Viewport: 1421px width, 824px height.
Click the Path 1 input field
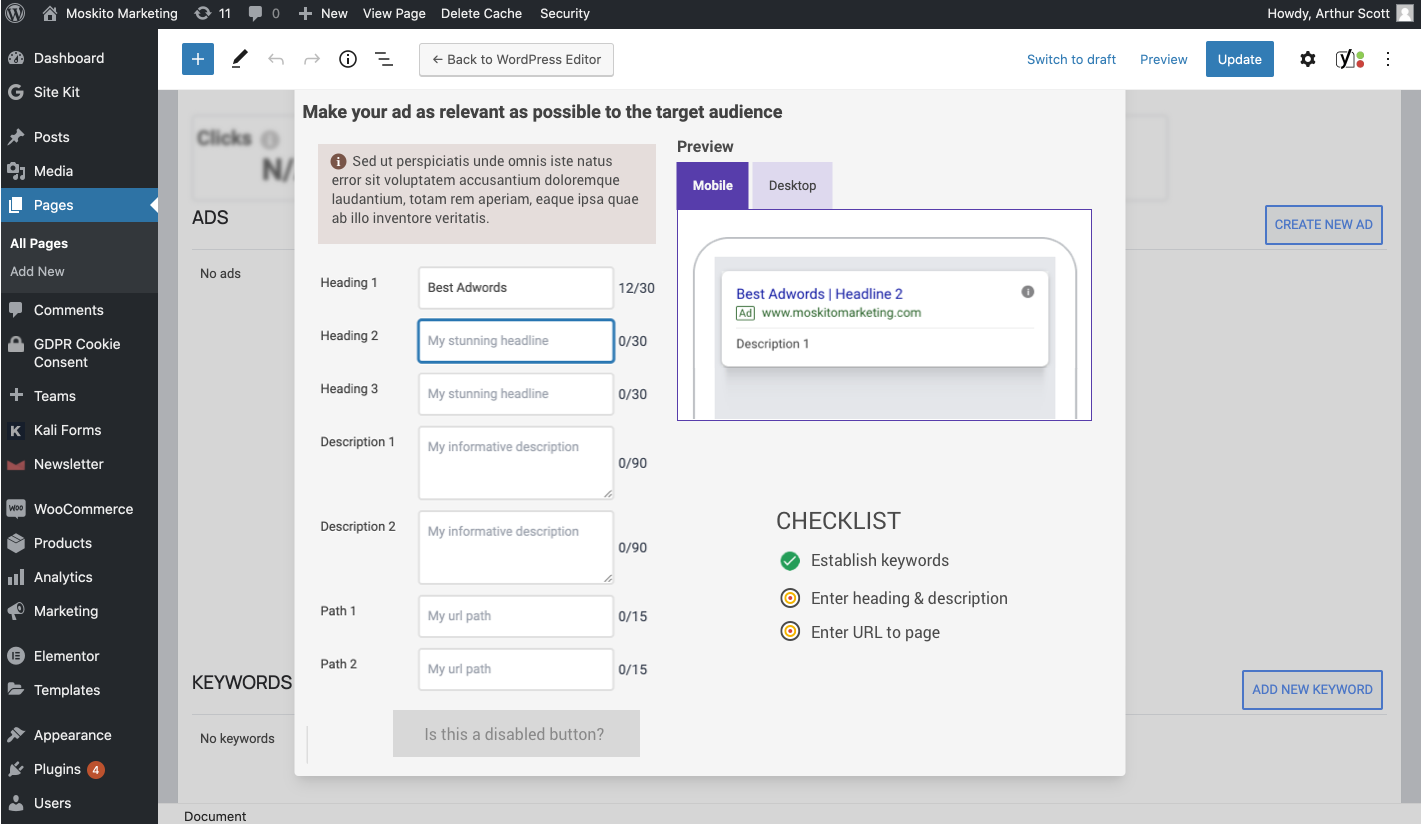pyautogui.click(x=516, y=616)
